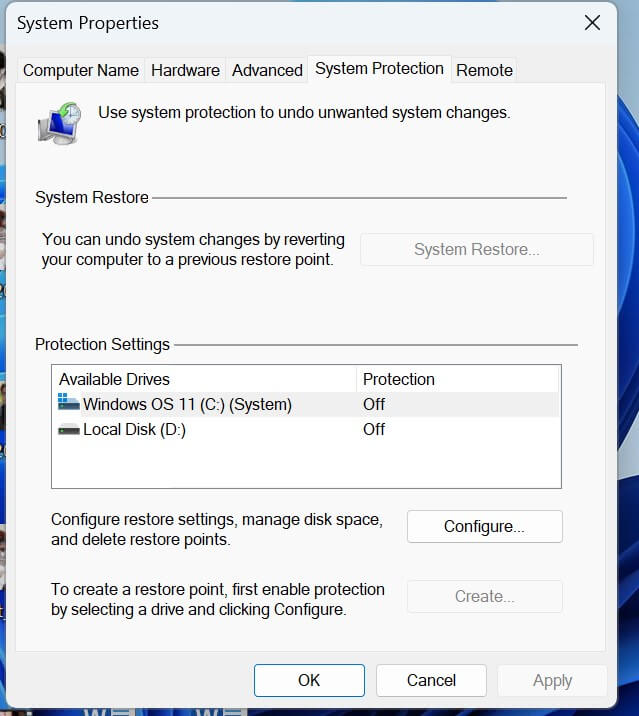The width and height of the screenshot is (639, 716).
Task: Open the Hardware tab
Action: pos(185,70)
